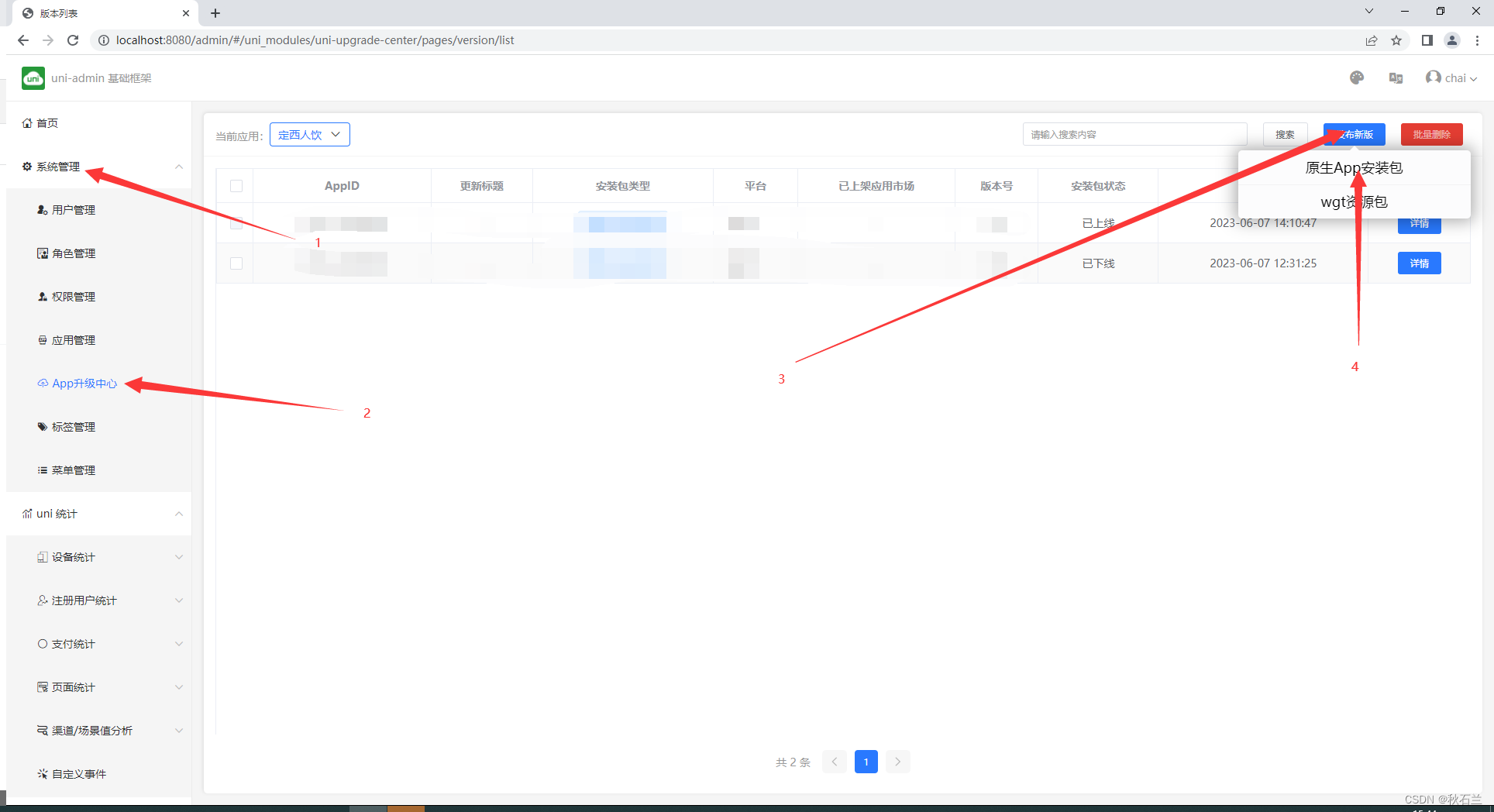Click the 搜索 button
Viewport: 1494px width, 812px height.
coord(1285,135)
